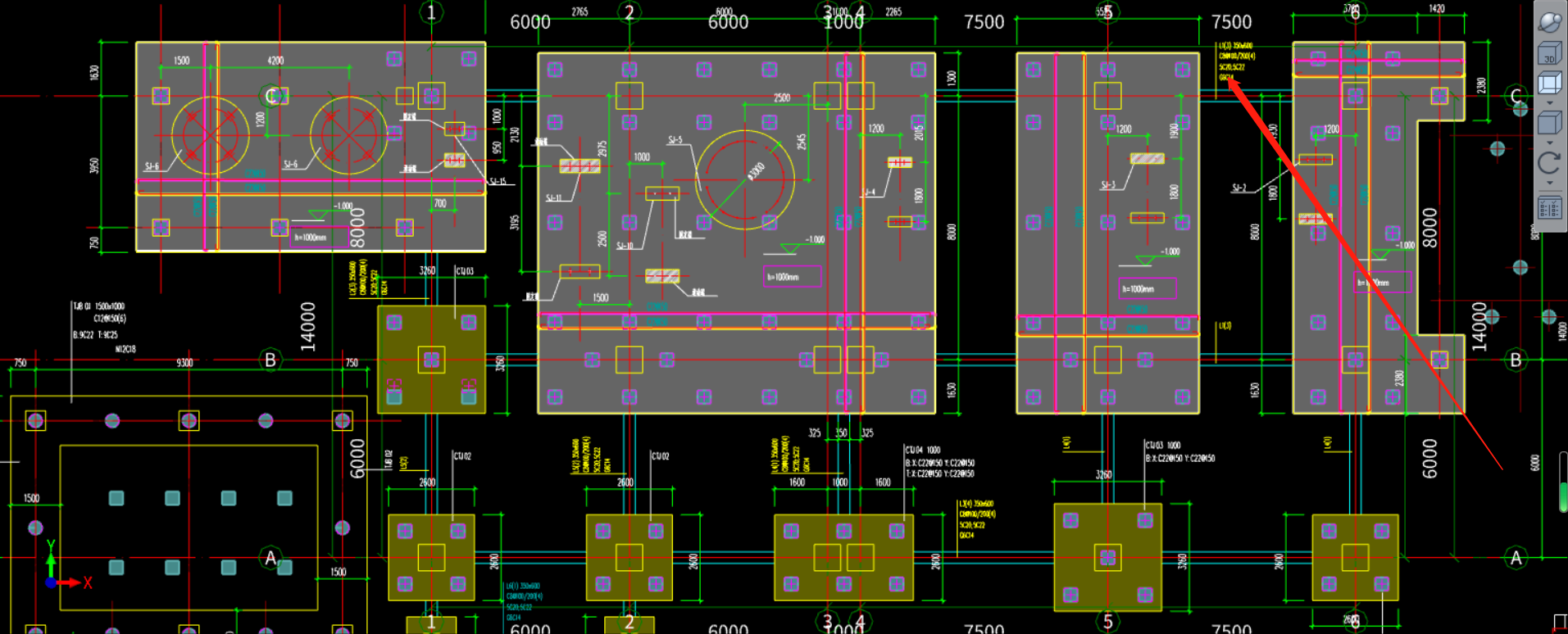
Task: Click the SJ-11 label
Action: click(x=553, y=198)
